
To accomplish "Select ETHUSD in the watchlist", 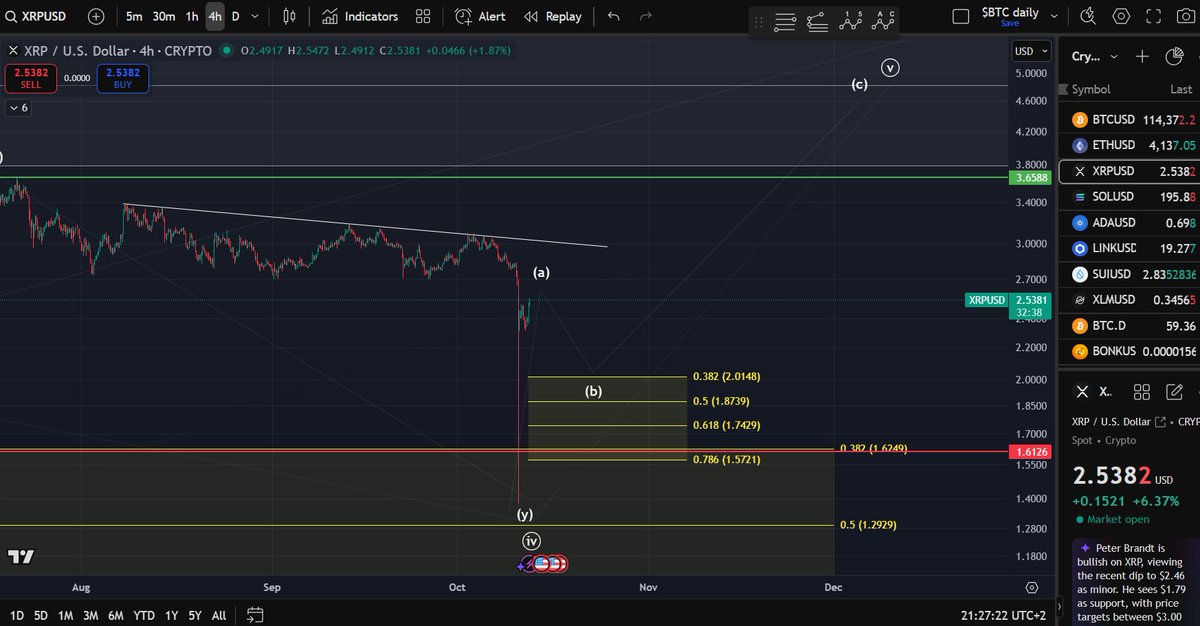I will (x=1131, y=145).
